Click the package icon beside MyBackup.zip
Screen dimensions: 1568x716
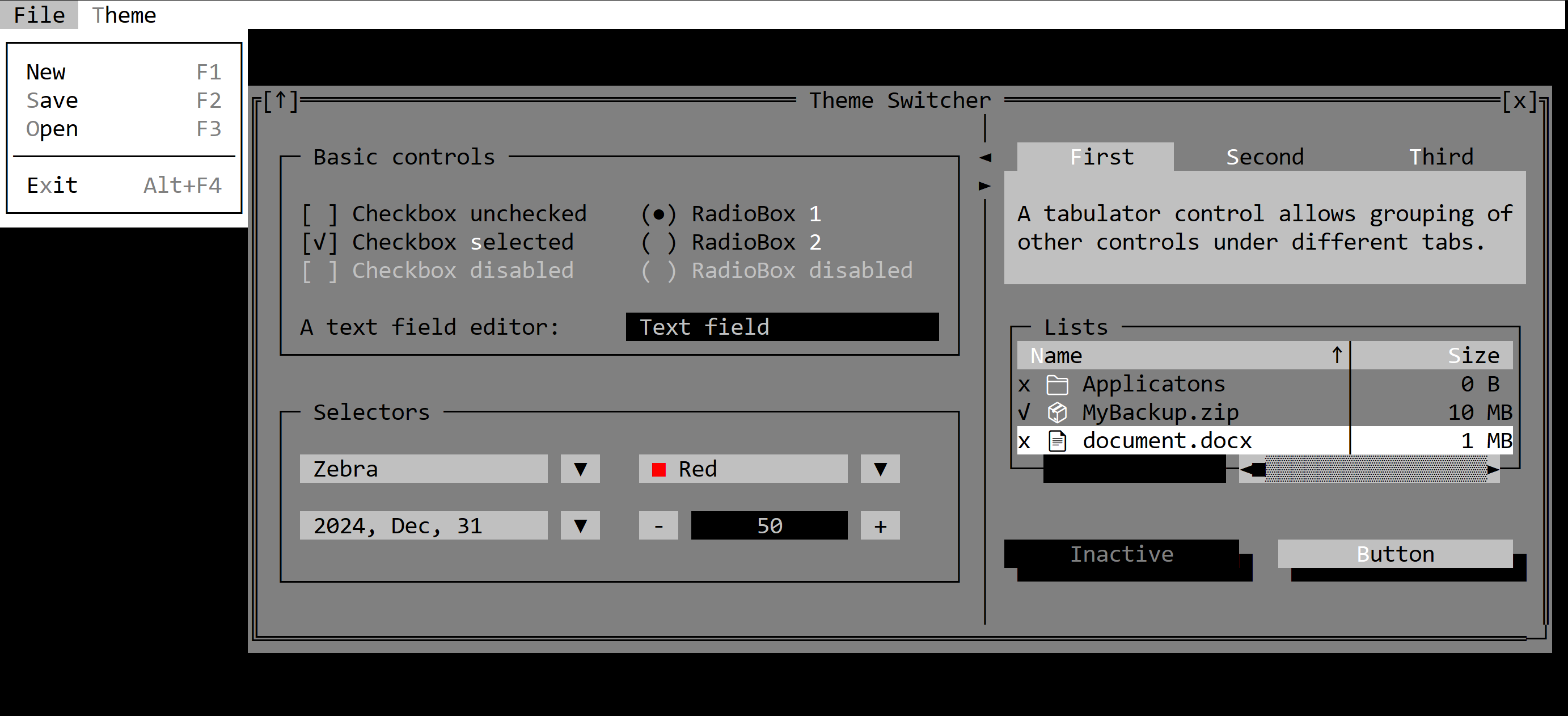coord(1057,413)
